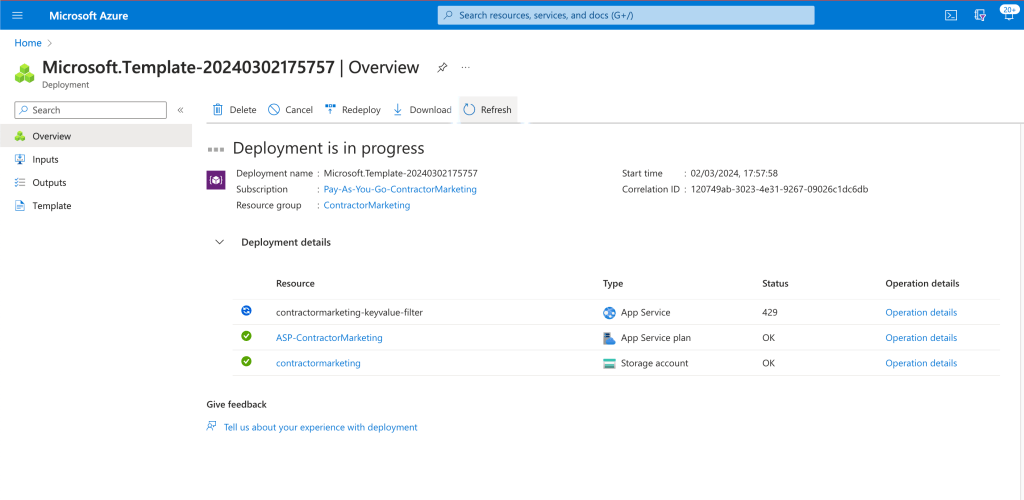Pin the deployment to dashboard
The image size is (1024, 500).
tap(442, 67)
